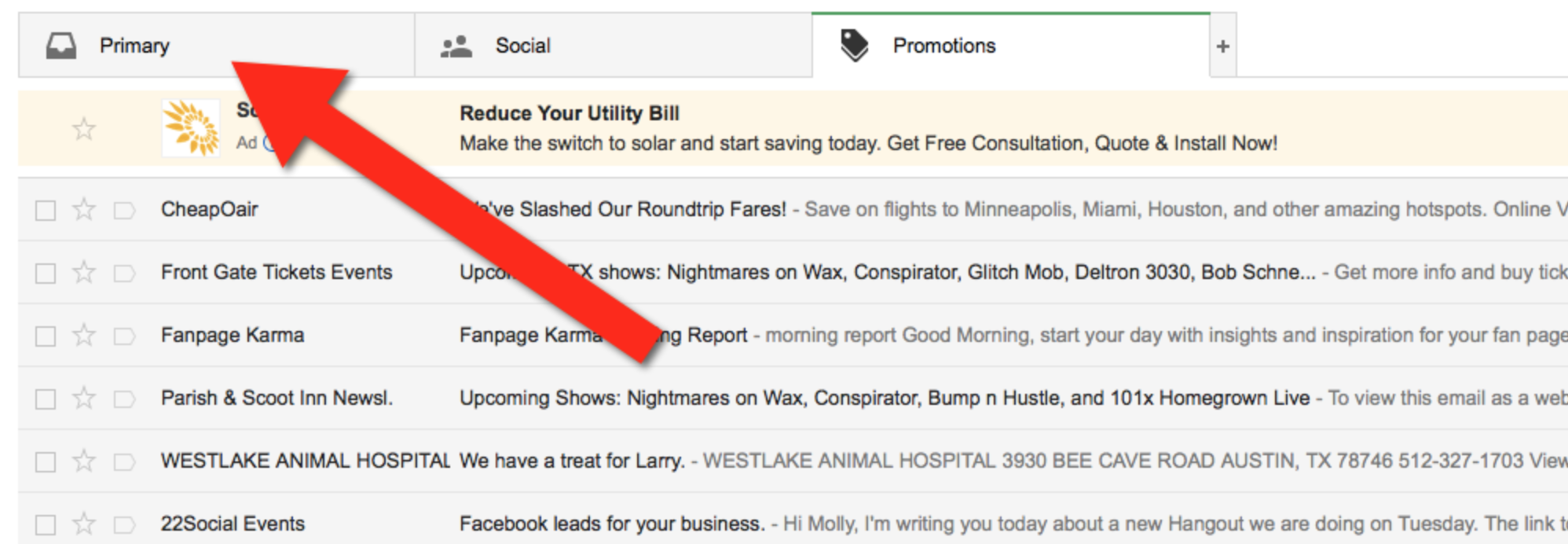Click the plus to add a tab category
The height and width of the screenshot is (544, 1568).
[x=1223, y=45]
